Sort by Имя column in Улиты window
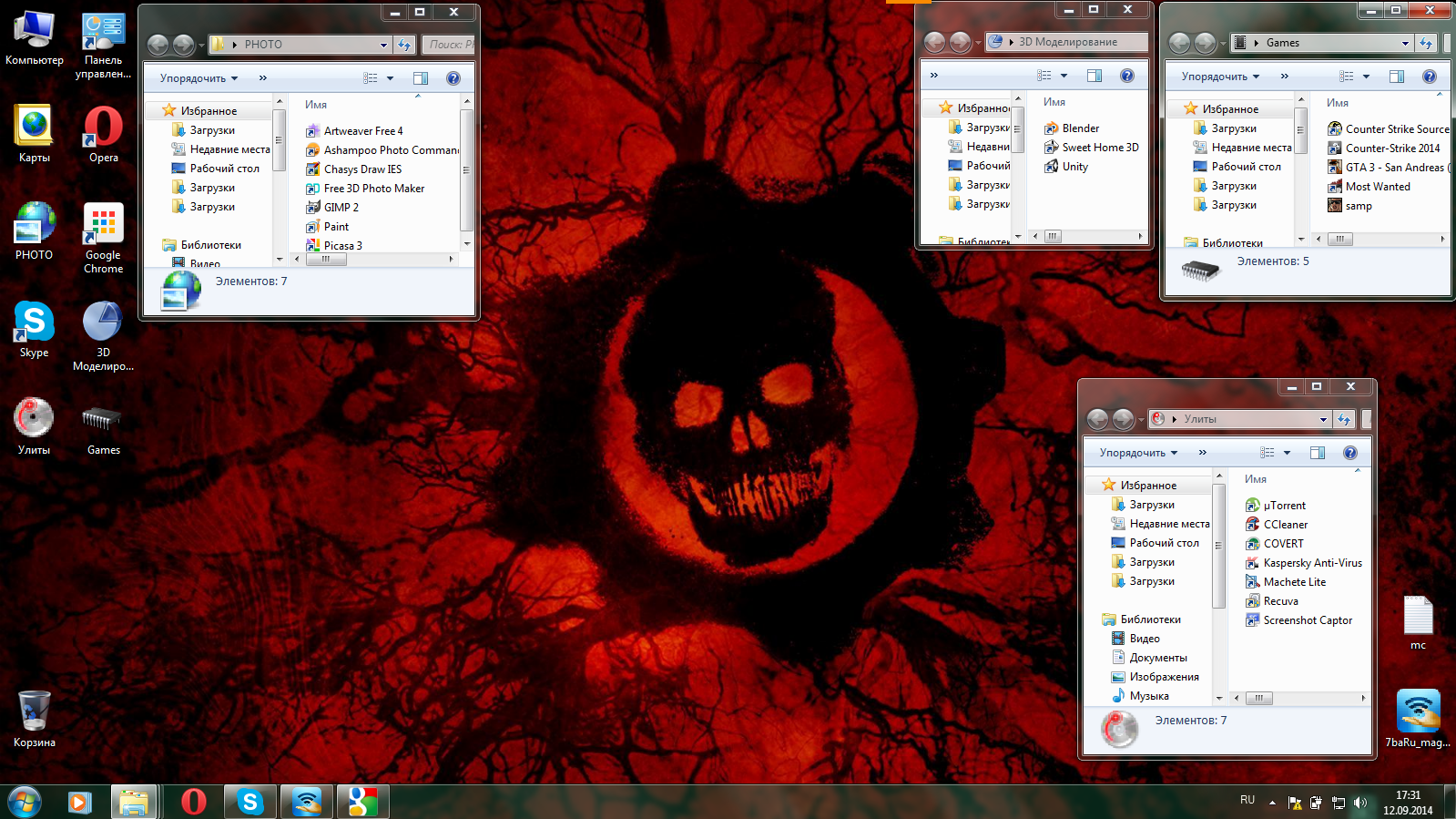Viewport: 1456px width, 819px height. point(1256,479)
